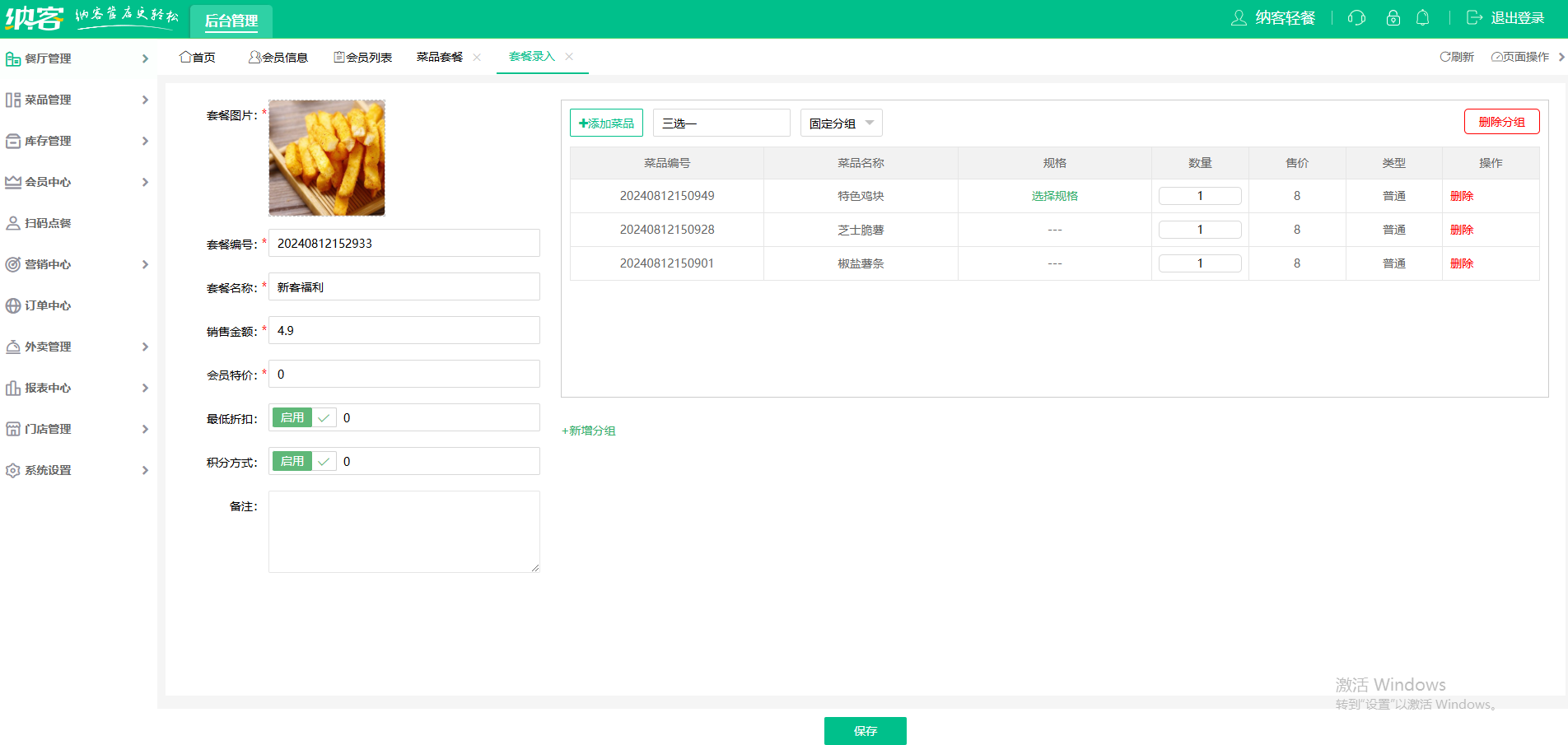The height and width of the screenshot is (745, 1568).
Task: Click the 删除分组 button
Action: point(1501,122)
